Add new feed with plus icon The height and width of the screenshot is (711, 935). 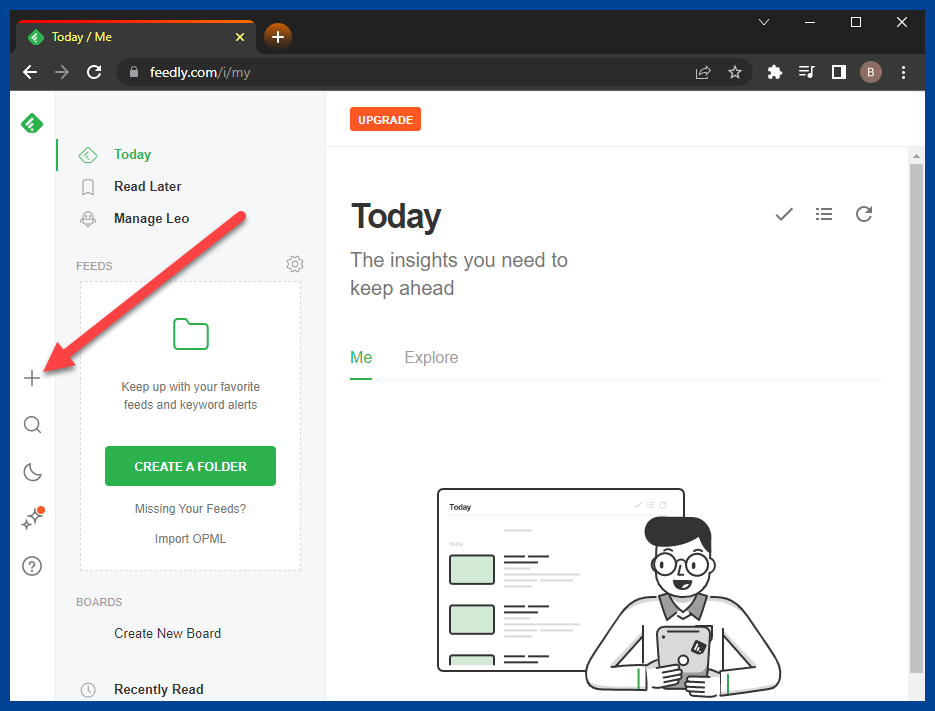32,378
